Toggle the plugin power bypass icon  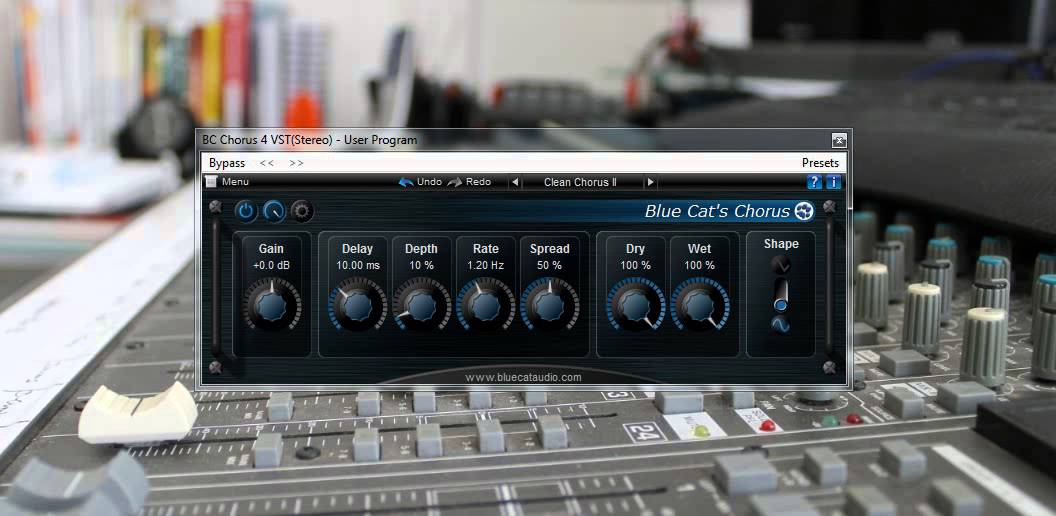click(246, 212)
